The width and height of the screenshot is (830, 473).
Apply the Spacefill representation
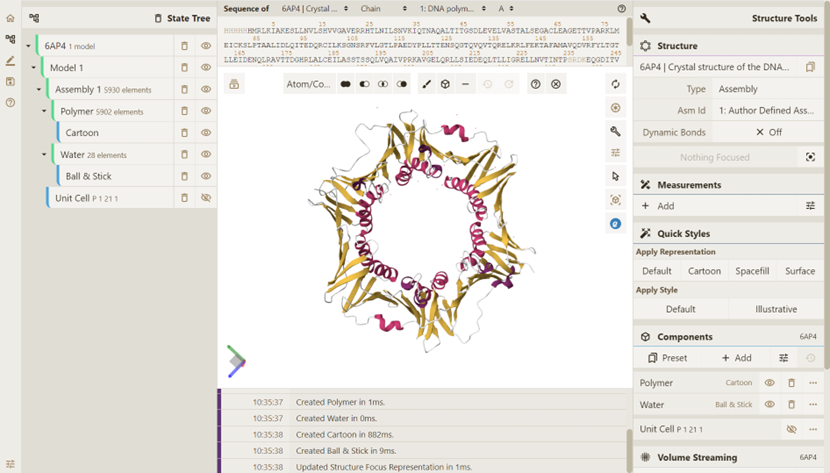click(x=752, y=271)
